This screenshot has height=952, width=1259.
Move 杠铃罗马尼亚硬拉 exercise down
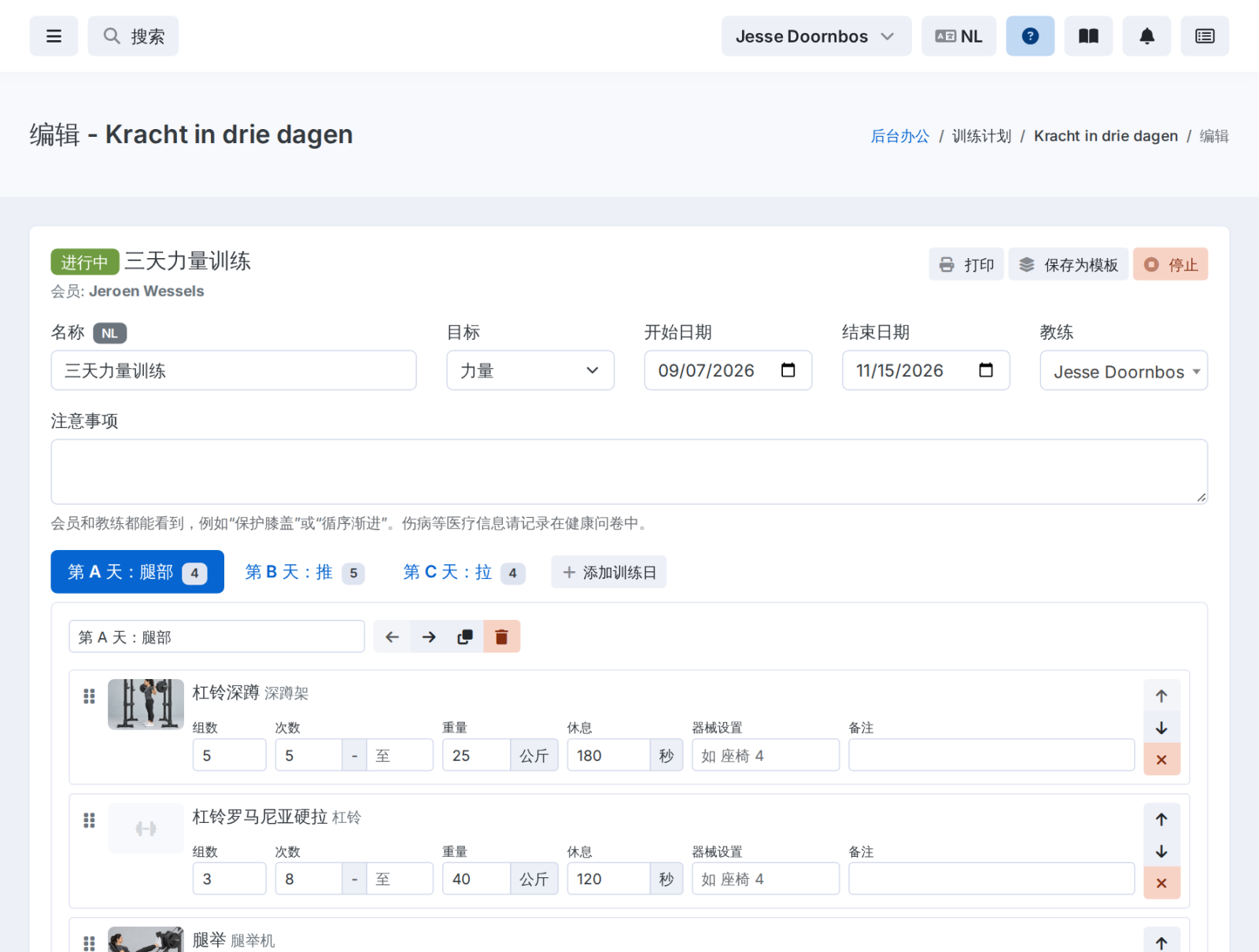click(x=1161, y=851)
